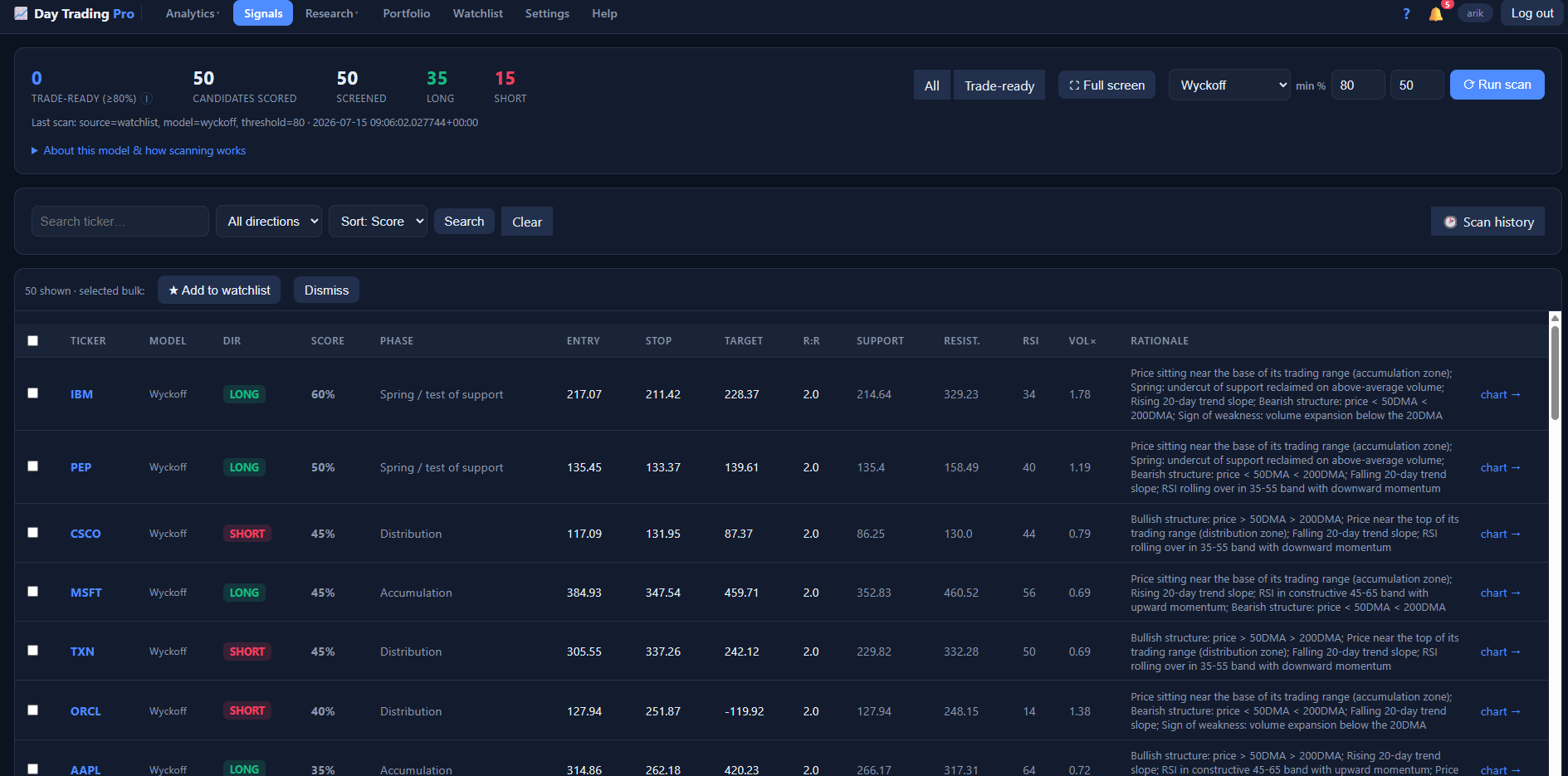This screenshot has height=776, width=1568.
Task: Open the TXN ticker link
Action: coord(82,652)
